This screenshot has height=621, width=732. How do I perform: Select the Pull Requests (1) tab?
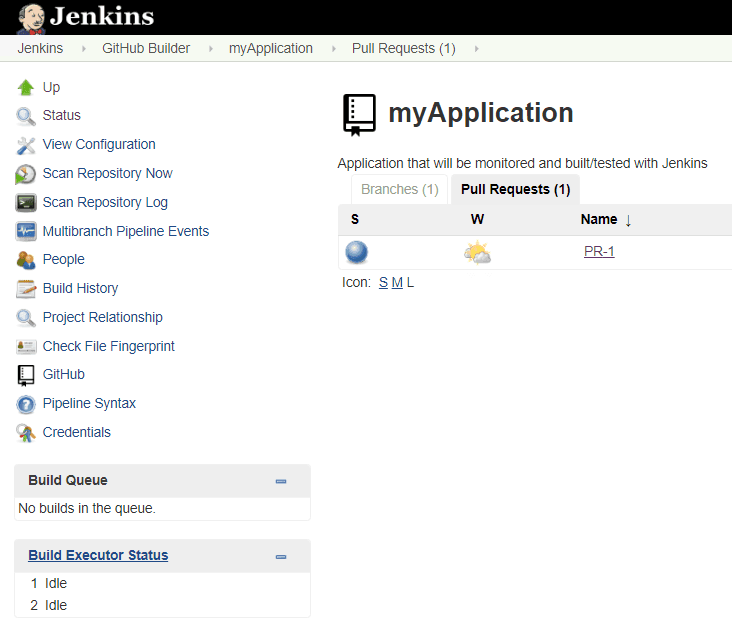point(515,189)
